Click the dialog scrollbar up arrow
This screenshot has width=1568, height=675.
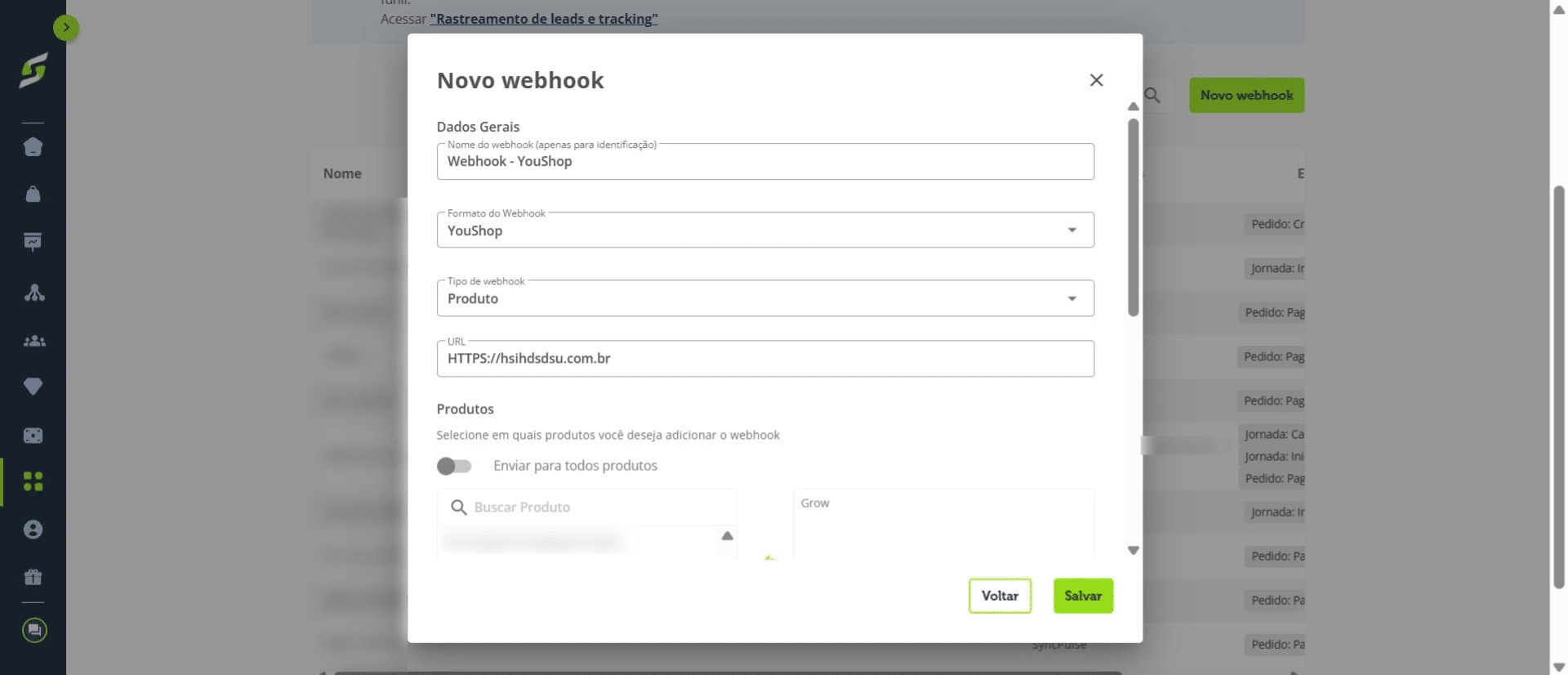[x=1133, y=106]
